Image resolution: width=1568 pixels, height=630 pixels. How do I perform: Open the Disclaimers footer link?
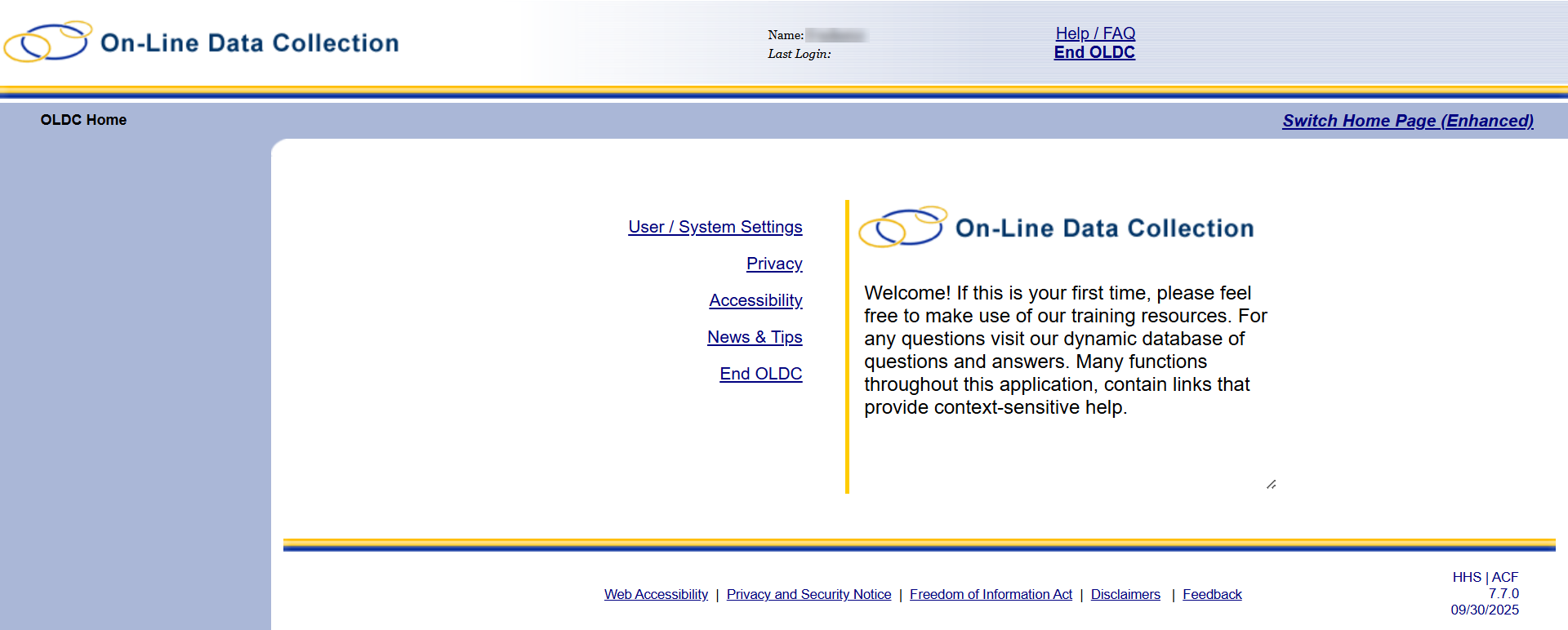(1125, 594)
